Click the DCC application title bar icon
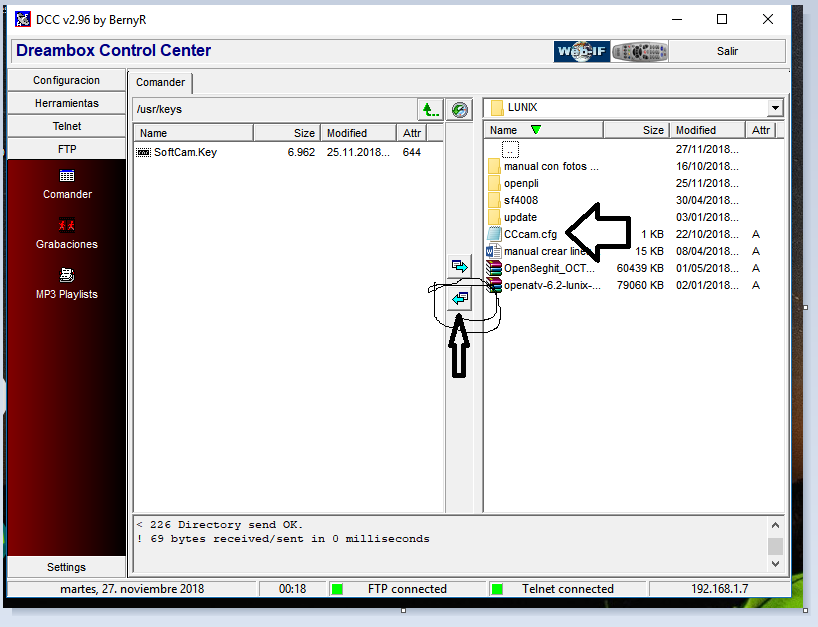This screenshot has height=627, width=818. pos(22,20)
